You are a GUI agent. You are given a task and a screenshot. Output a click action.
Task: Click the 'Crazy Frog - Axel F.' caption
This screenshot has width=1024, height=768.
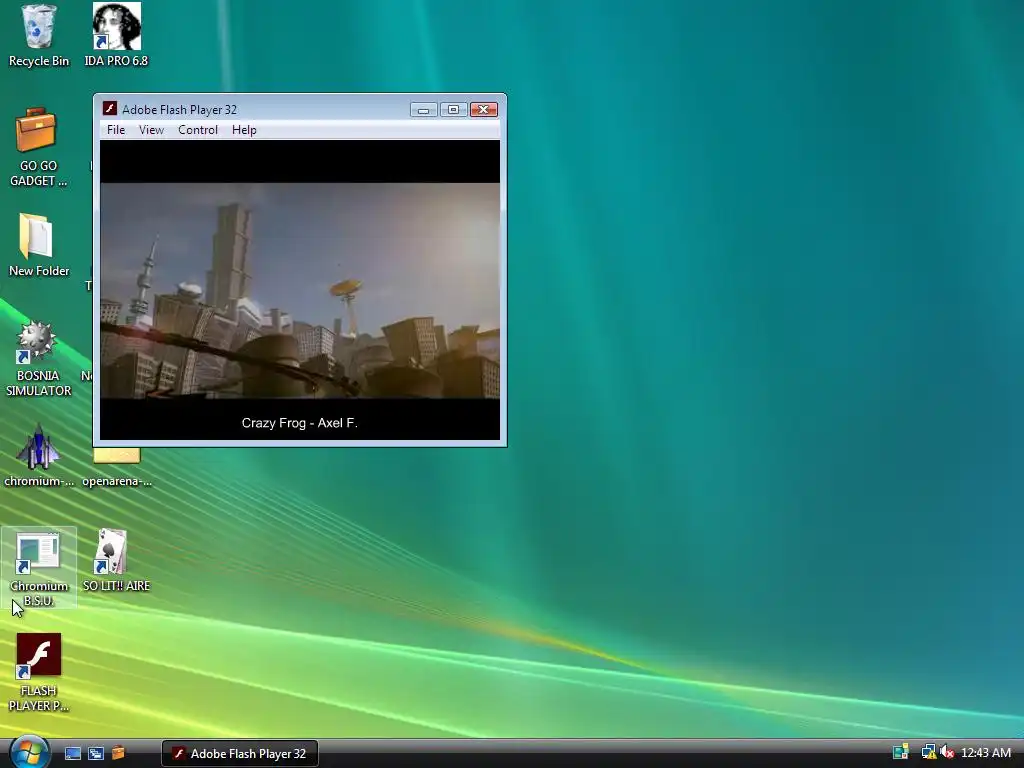point(300,423)
